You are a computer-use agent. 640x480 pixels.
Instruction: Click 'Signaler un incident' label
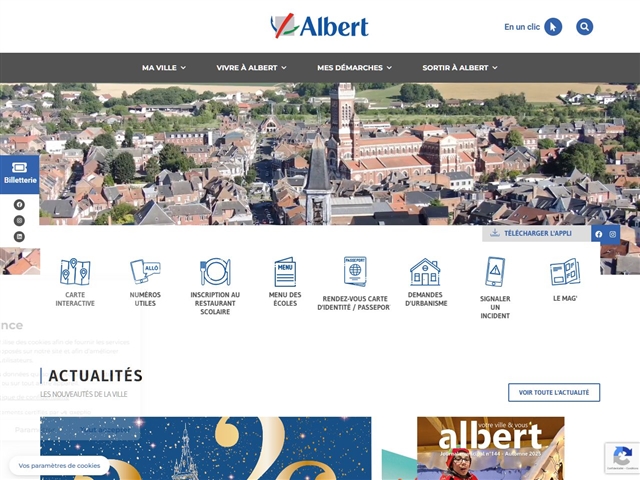tap(495, 307)
